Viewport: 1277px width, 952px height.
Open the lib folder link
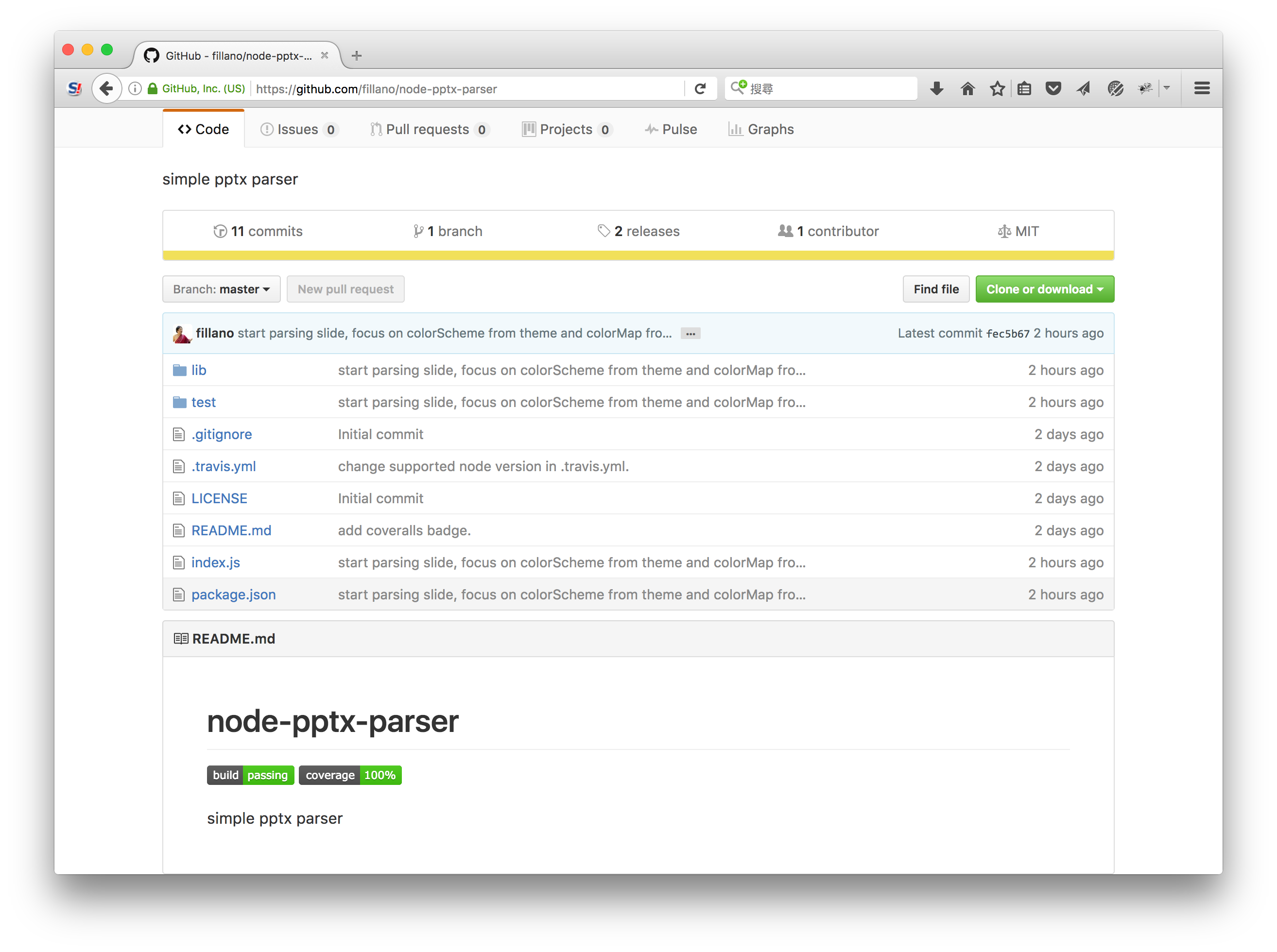pos(199,370)
